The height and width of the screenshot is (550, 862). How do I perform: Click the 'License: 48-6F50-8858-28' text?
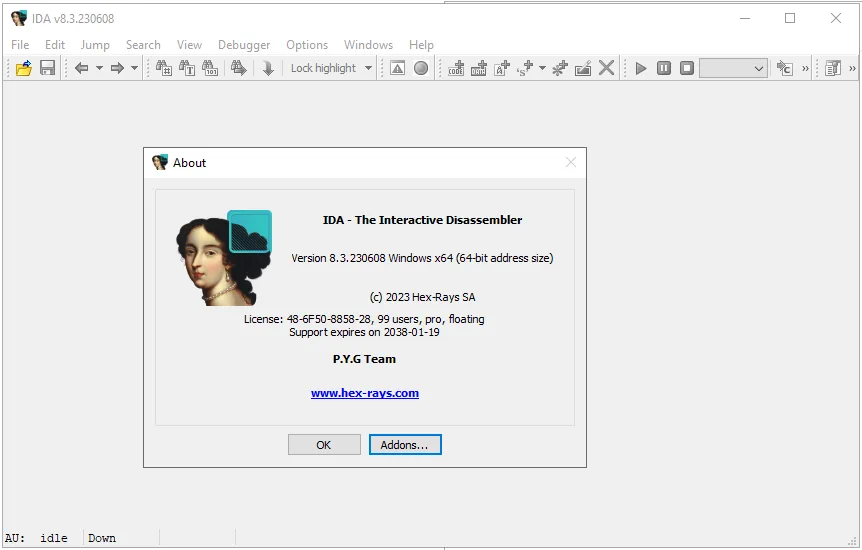coord(364,319)
